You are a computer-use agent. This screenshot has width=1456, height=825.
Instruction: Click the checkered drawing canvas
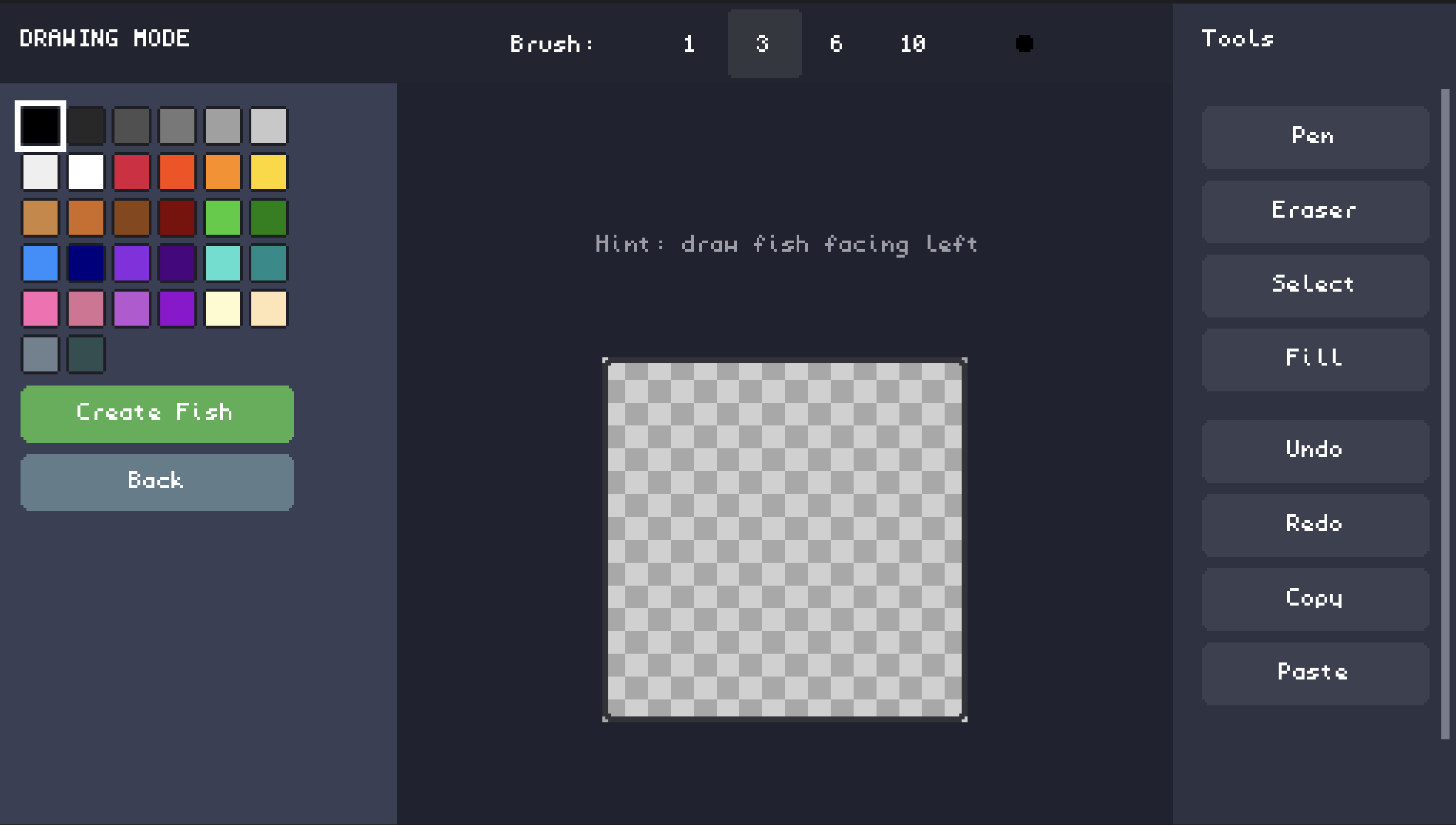(784, 539)
